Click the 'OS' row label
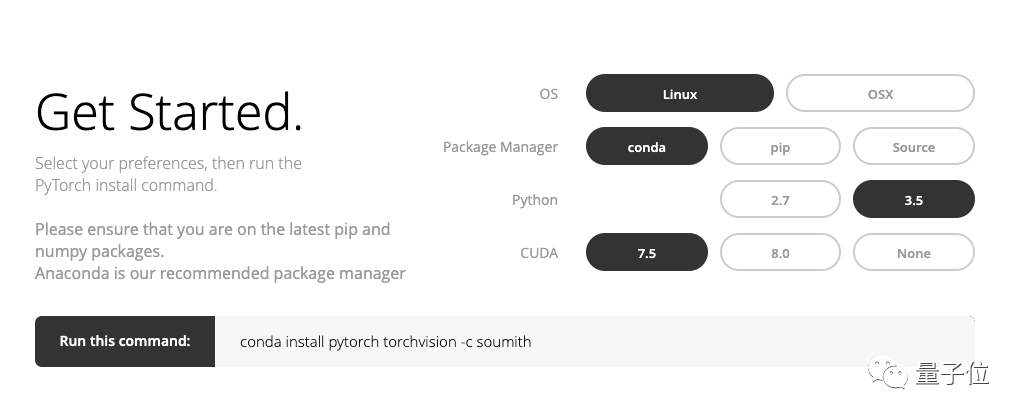 click(x=548, y=94)
